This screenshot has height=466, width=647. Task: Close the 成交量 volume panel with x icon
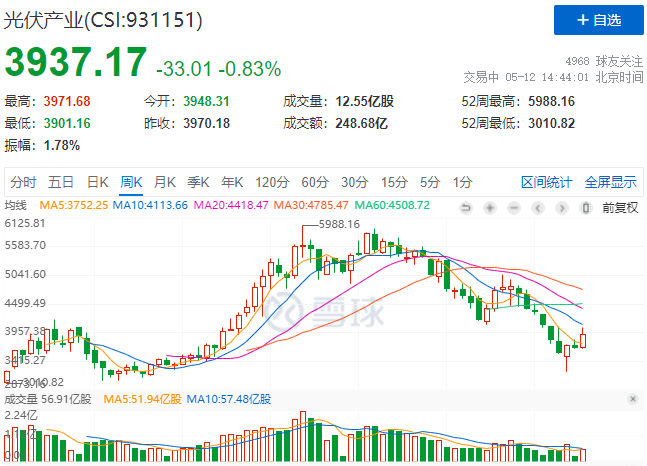pyautogui.click(x=632, y=398)
